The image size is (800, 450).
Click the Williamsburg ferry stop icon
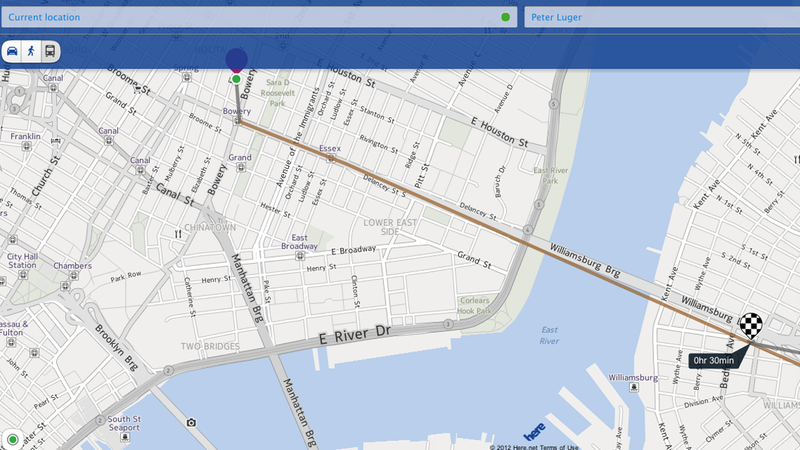[634, 388]
